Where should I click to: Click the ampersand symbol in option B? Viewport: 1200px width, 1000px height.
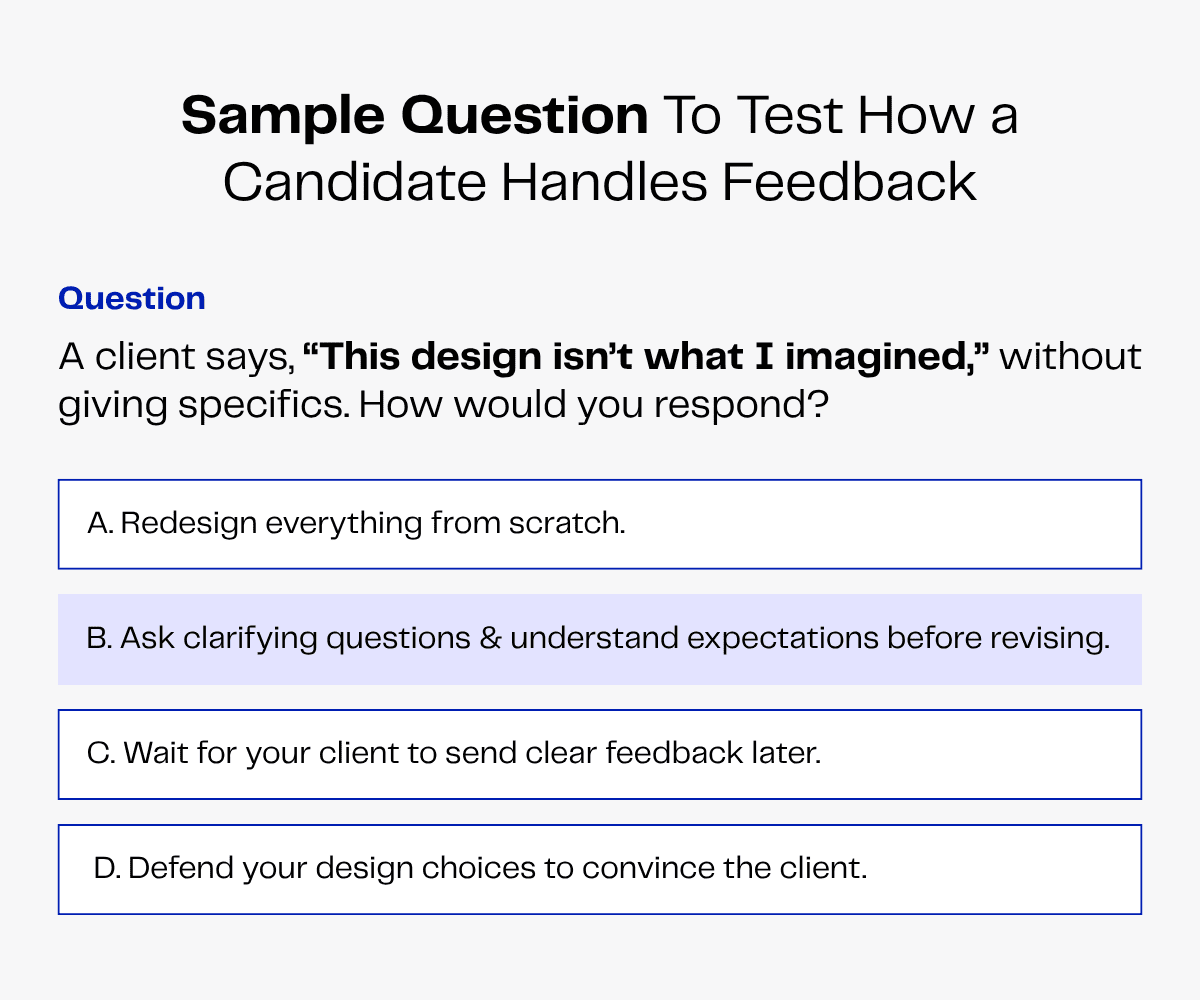(490, 639)
